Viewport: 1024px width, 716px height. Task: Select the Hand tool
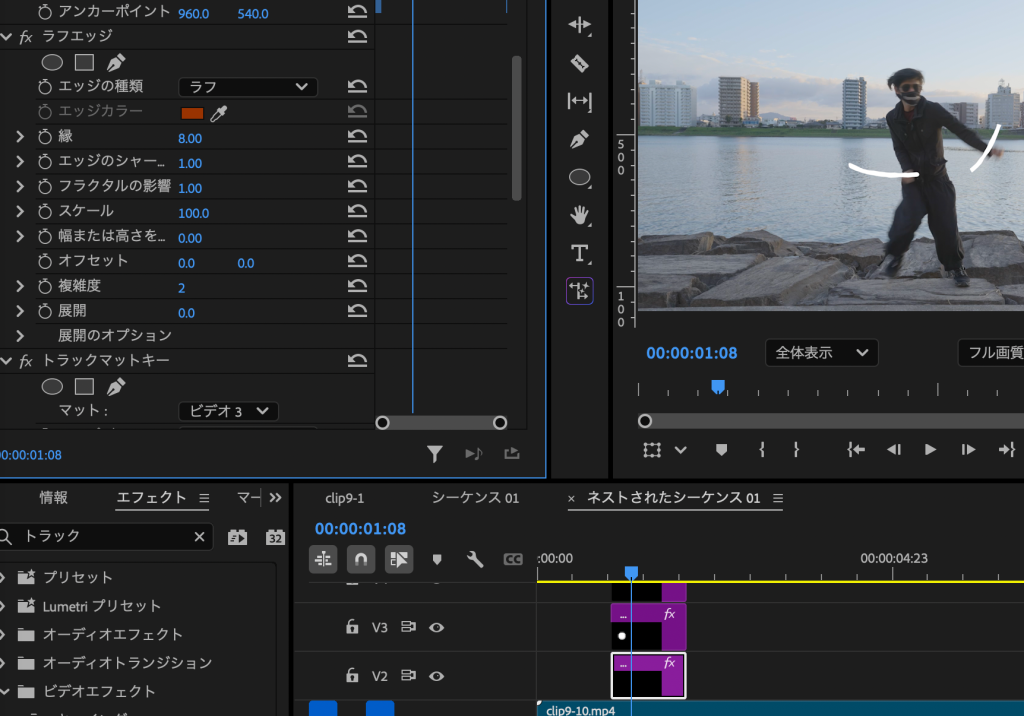click(579, 215)
